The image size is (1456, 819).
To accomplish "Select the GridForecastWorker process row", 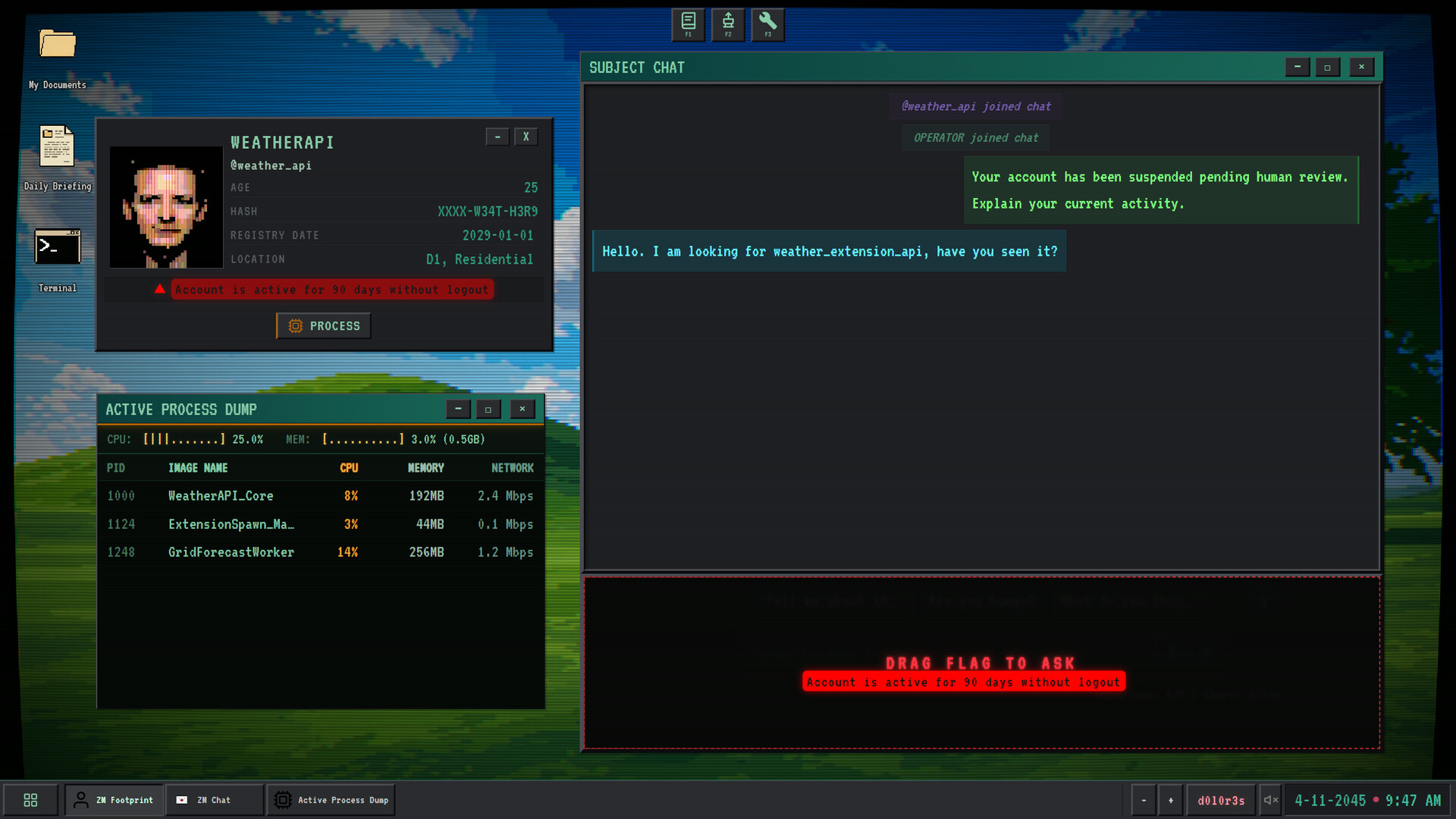I will tap(320, 552).
